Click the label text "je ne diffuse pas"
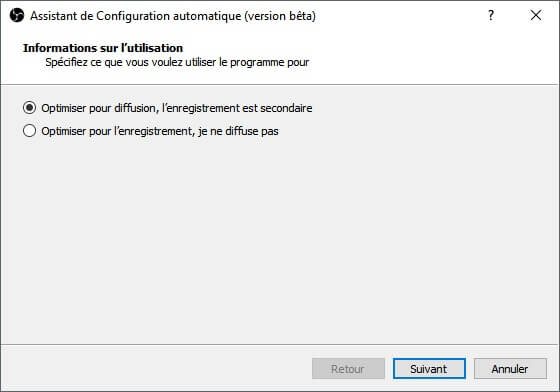Viewport: 560px width, 392px height. tap(238, 131)
